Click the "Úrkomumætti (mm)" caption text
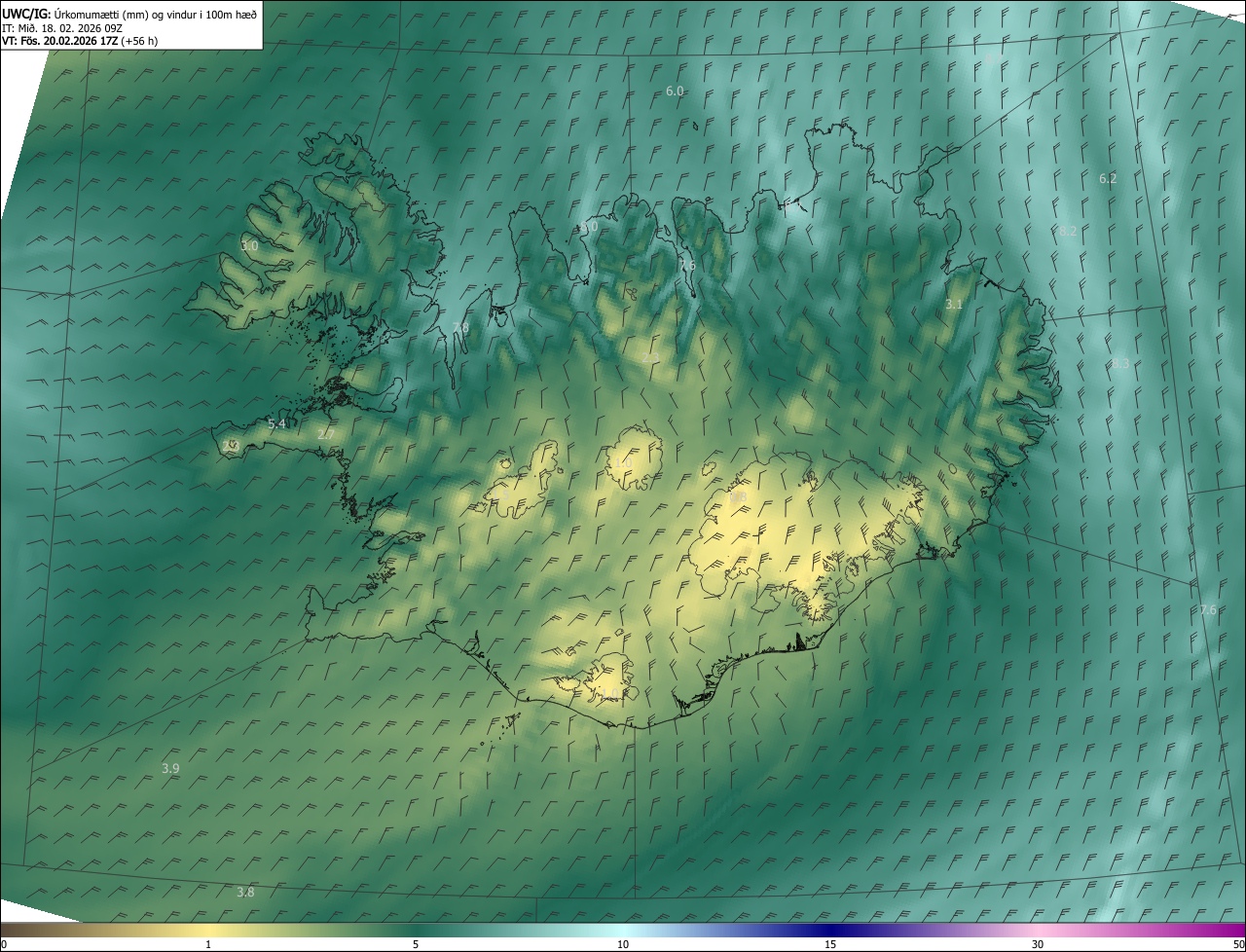1246x952 pixels. pyautogui.click(x=101, y=14)
